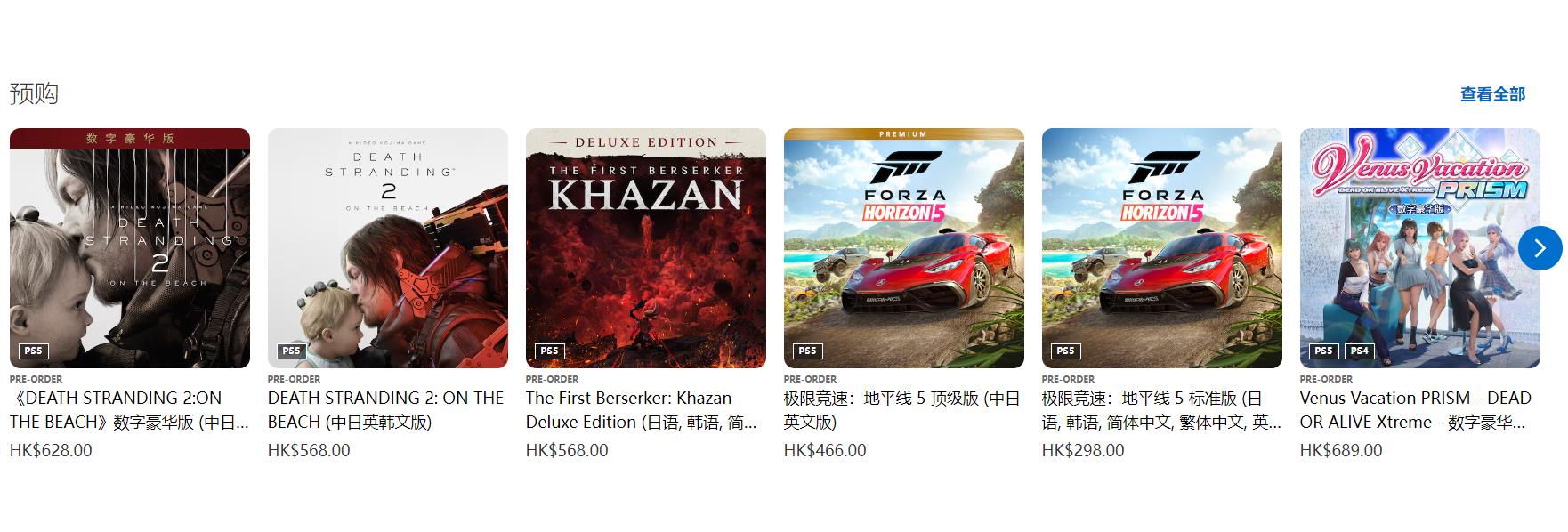Screen dimensions: 1568x532
Task: Click the HK$689.00 price label
Action: [x=1341, y=450]
